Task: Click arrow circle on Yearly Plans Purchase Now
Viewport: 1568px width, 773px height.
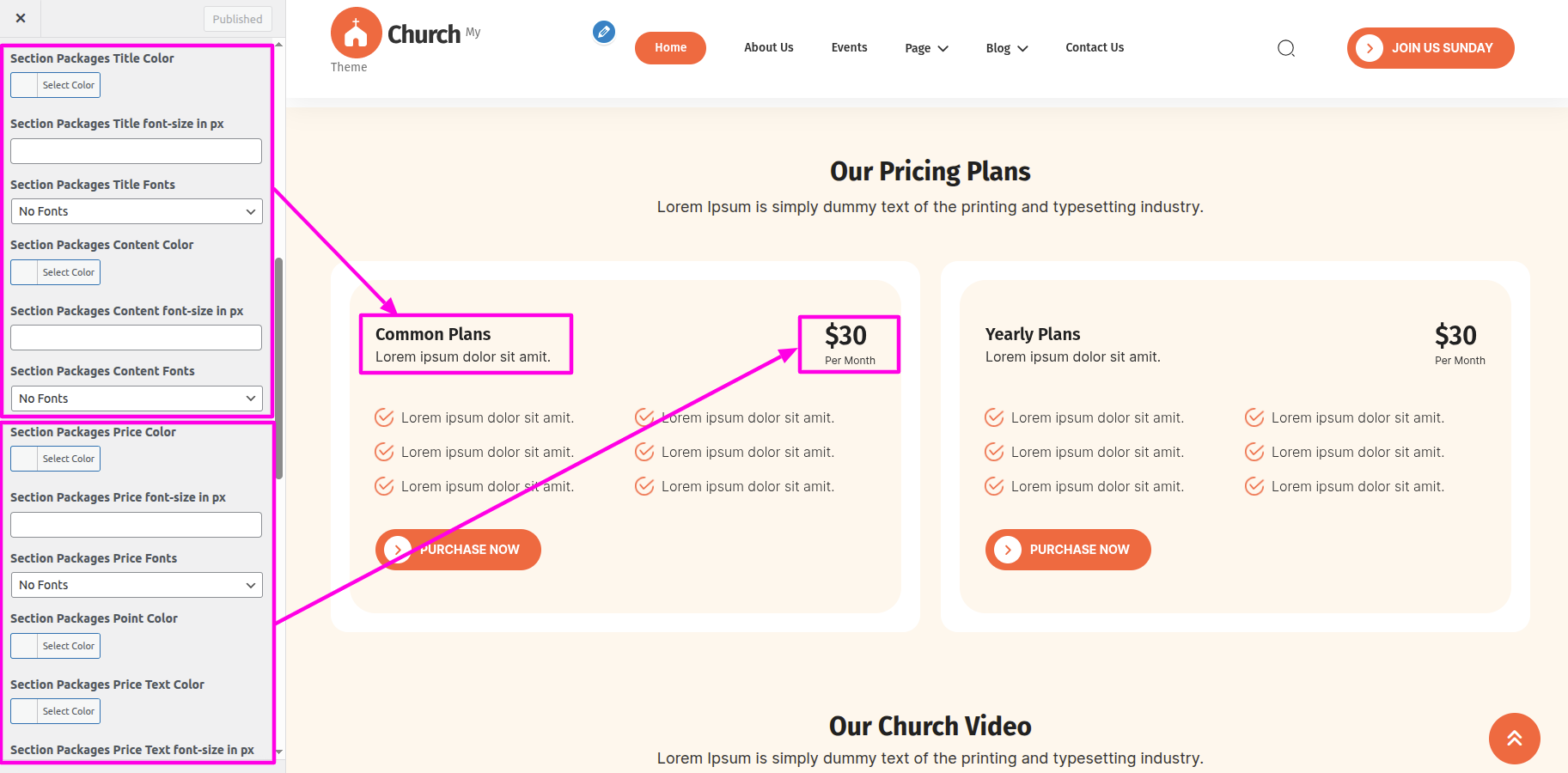Action: (1008, 550)
